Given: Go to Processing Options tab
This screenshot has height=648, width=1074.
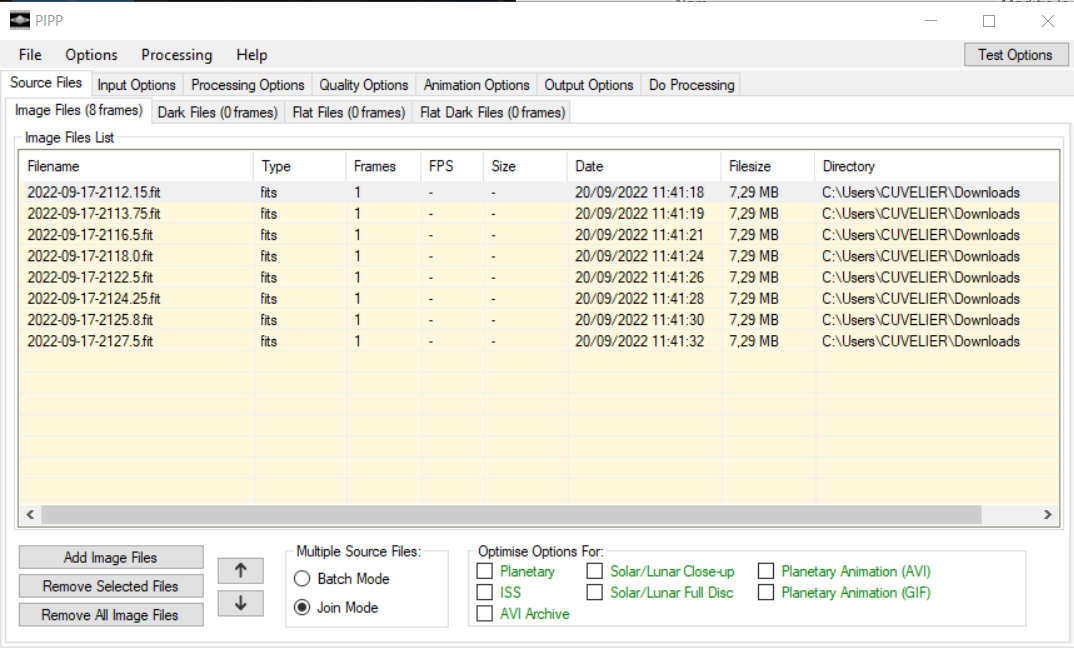Looking at the screenshot, I should click(x=247, y=85).
